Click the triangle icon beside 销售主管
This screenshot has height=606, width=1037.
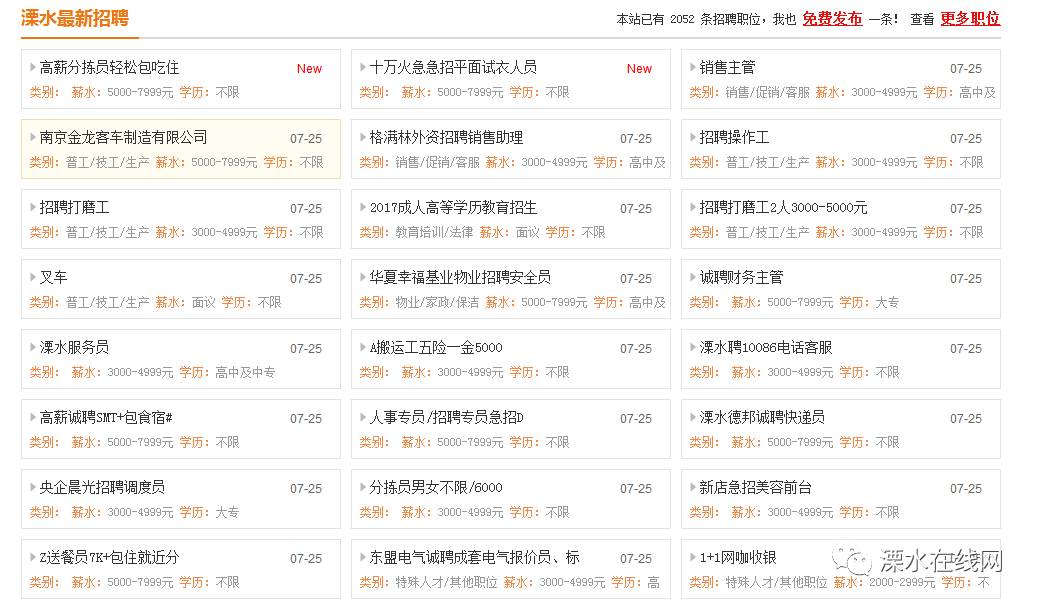[x=693, y=67]
